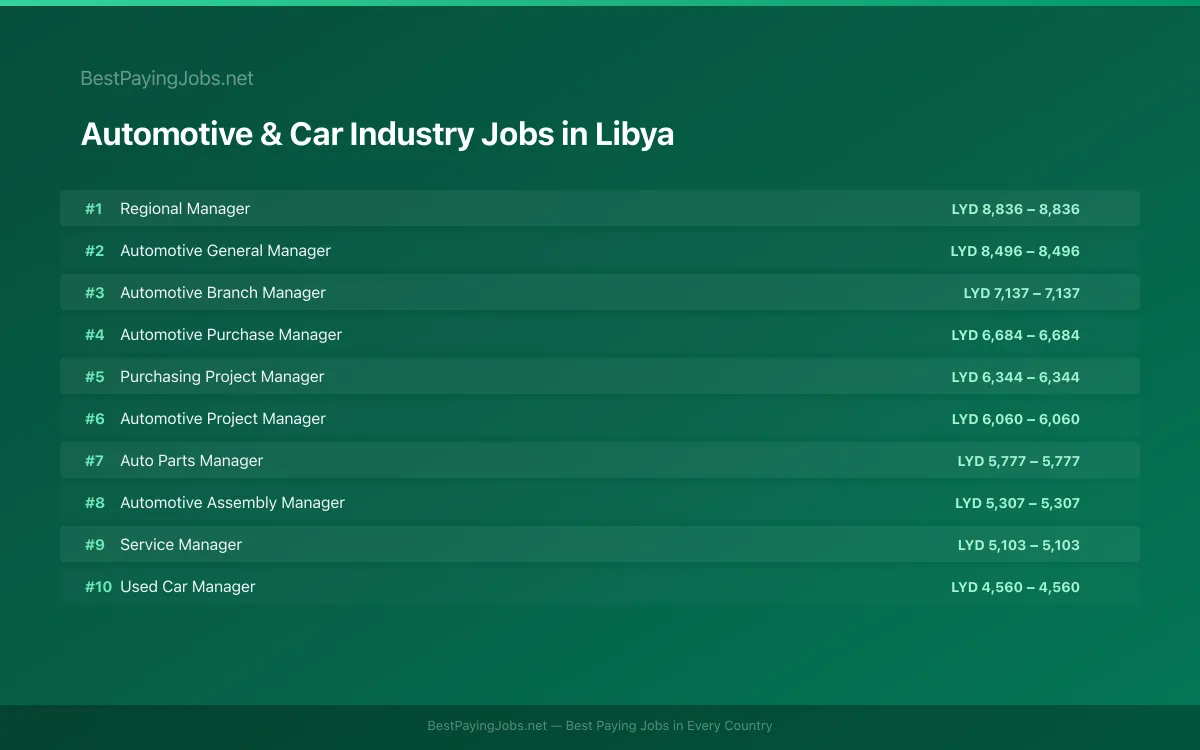Click the #3 rank number
Viewport: 1200px width, 750px height.
point(94,293)
